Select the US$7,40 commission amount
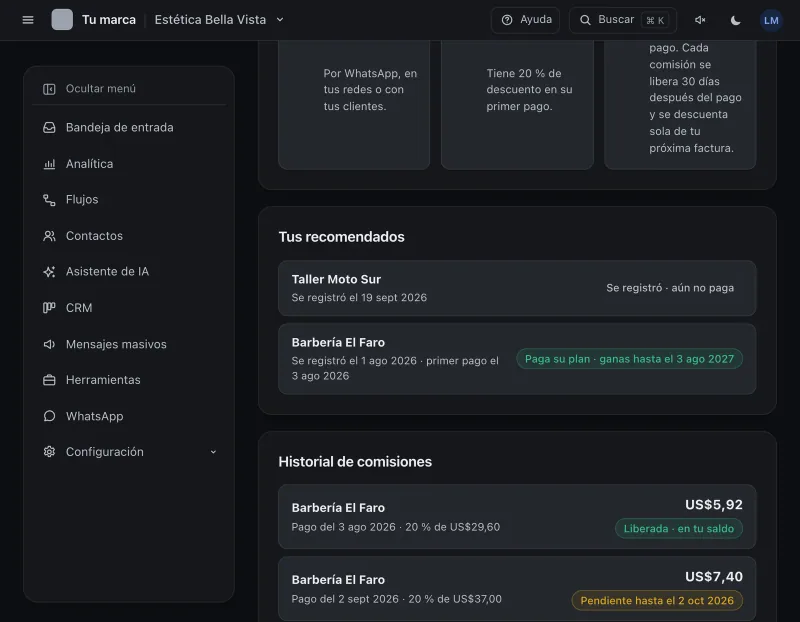This screenshot has height=622, width=800. [x=714, y=577]
